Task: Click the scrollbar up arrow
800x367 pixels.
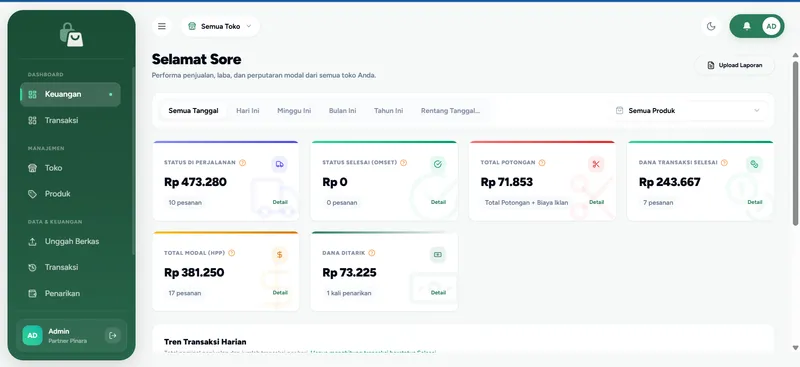Action: click(795, 55)
